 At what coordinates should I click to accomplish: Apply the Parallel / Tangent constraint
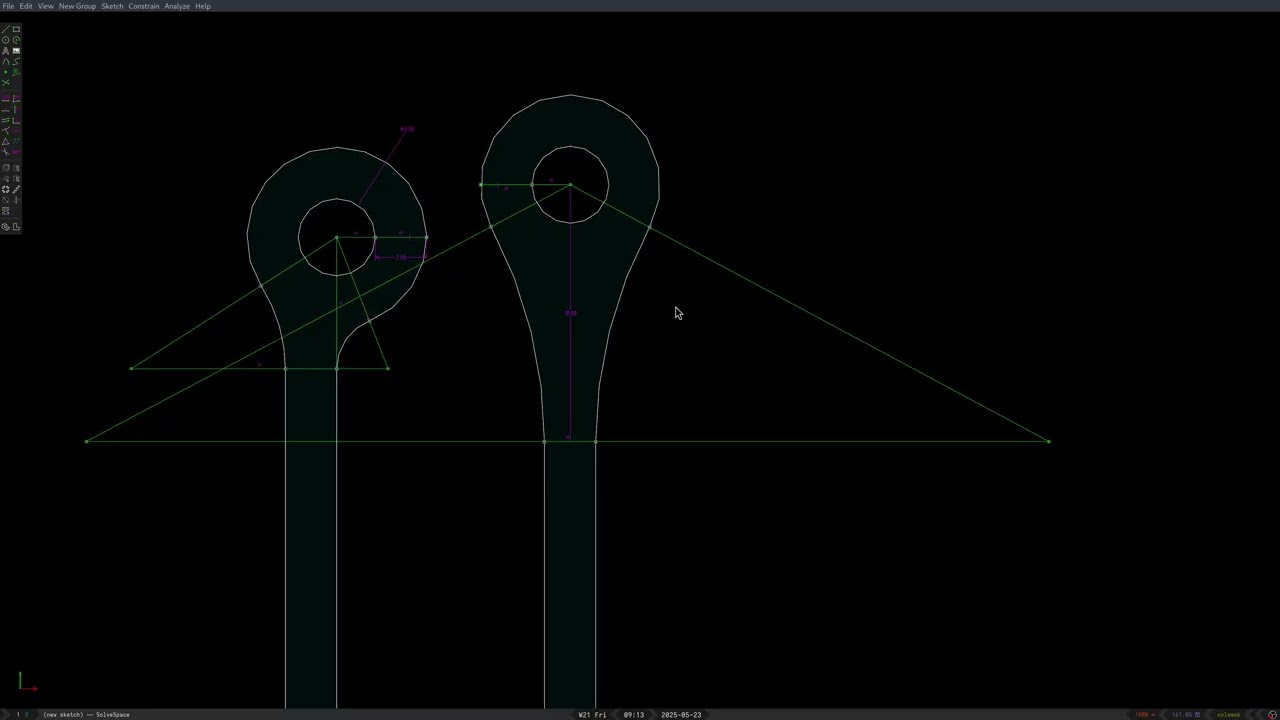tap(5, 120)
